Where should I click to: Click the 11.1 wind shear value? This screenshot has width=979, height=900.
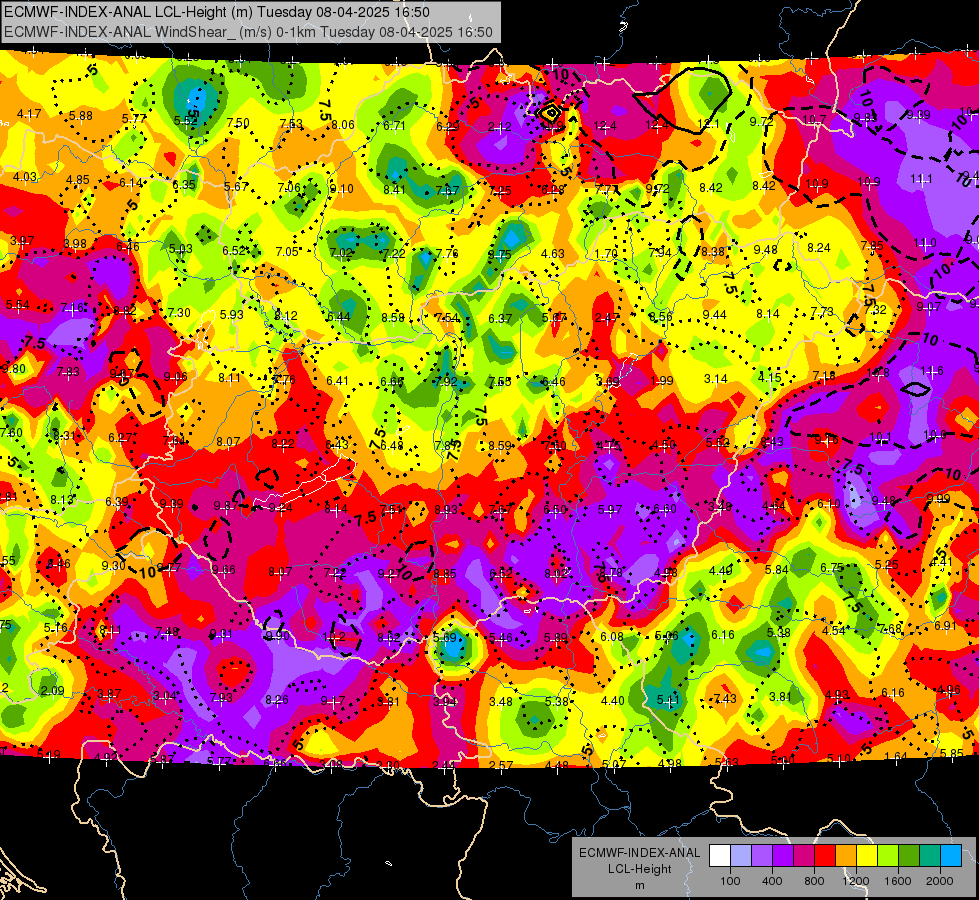click(922, 179)
